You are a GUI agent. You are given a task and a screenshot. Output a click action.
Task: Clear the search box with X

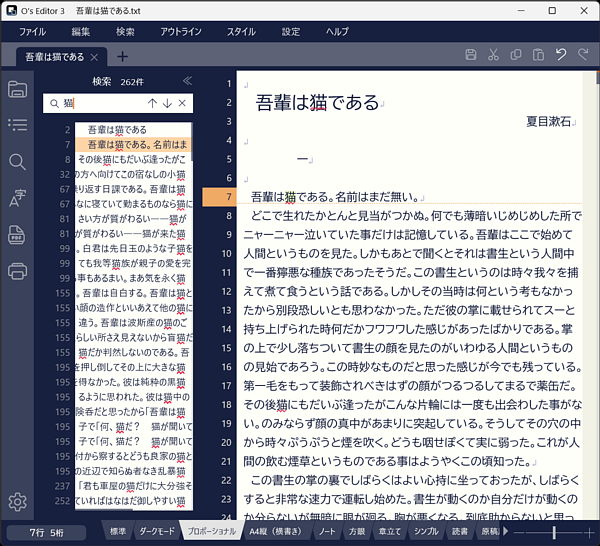click(182, 103)
